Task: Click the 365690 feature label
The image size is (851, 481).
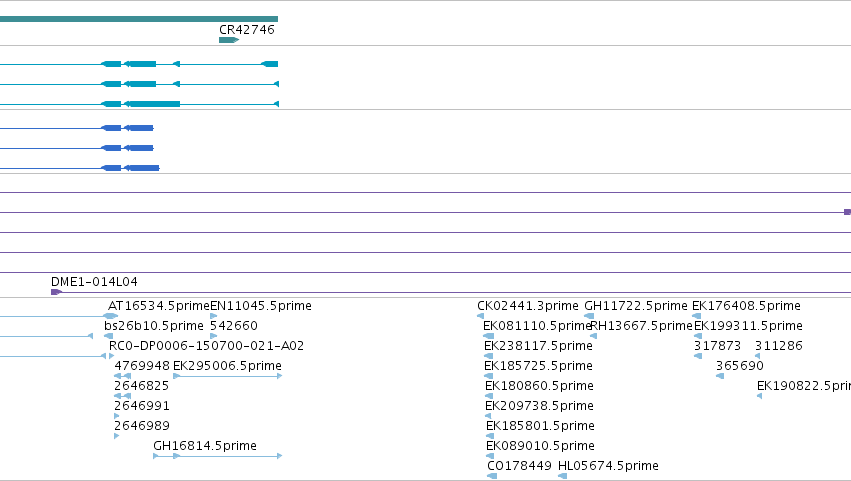Action: click(740, 366)
